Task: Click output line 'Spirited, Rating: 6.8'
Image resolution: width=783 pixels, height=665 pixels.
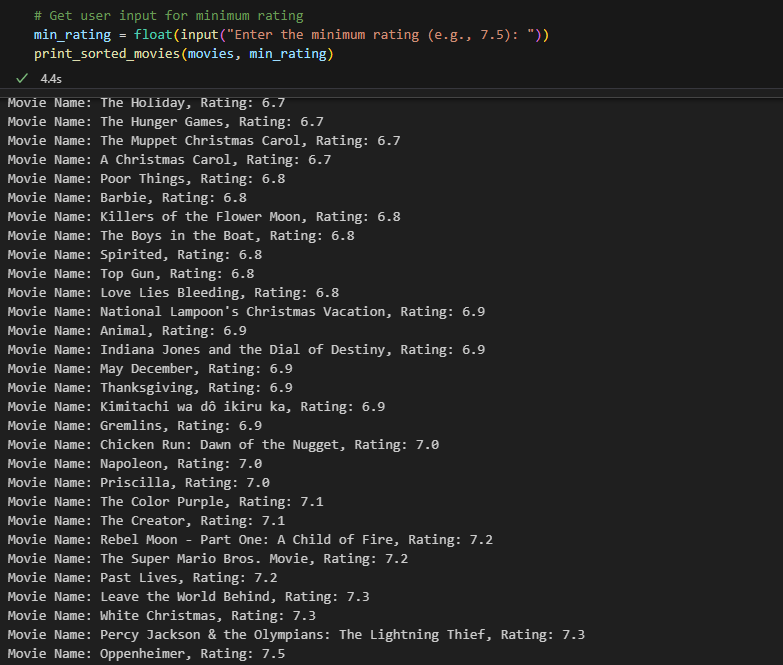Action: [x=135, y=255]
